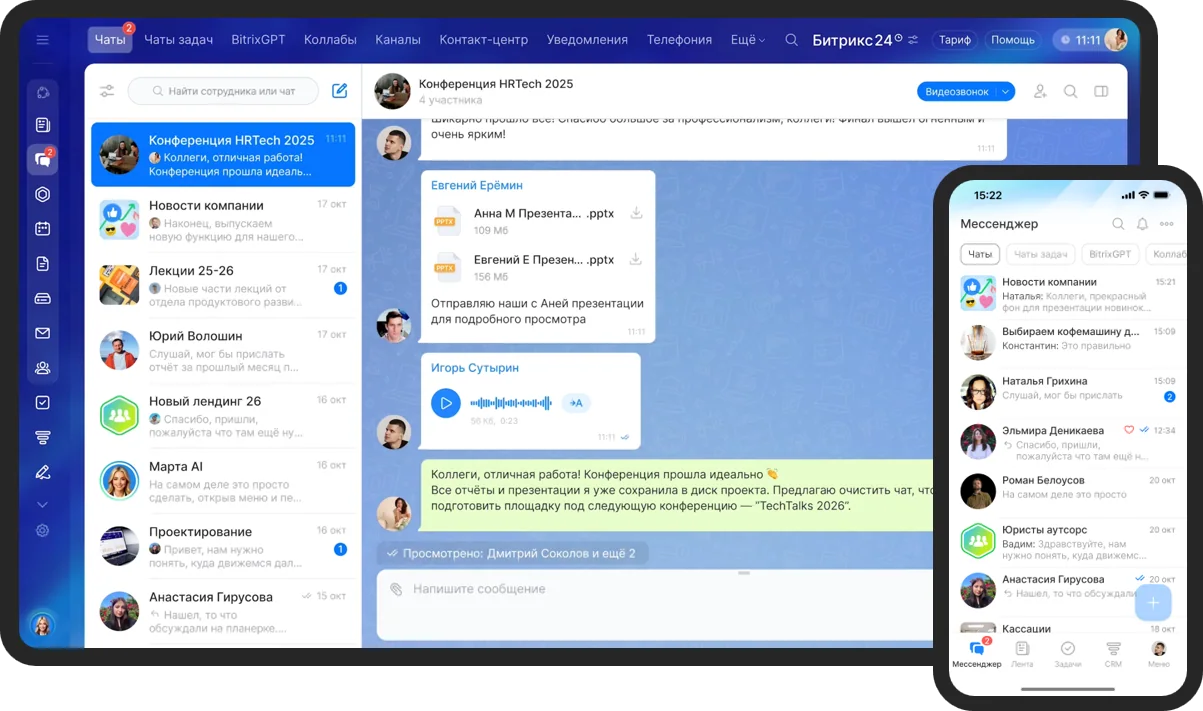Select the Чаты tab on desktop
The height and width of the screenshot is (711, 1203).
[110, 40]
